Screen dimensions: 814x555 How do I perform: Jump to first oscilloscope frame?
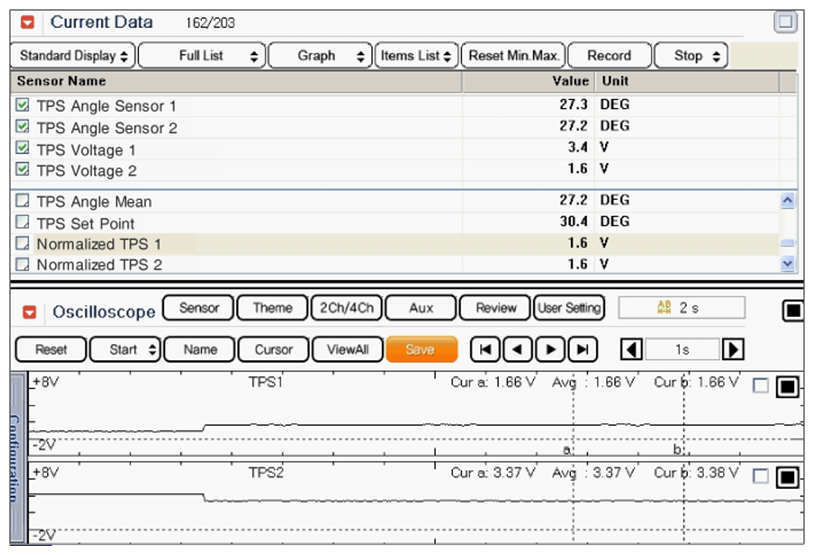click(485, 349)
